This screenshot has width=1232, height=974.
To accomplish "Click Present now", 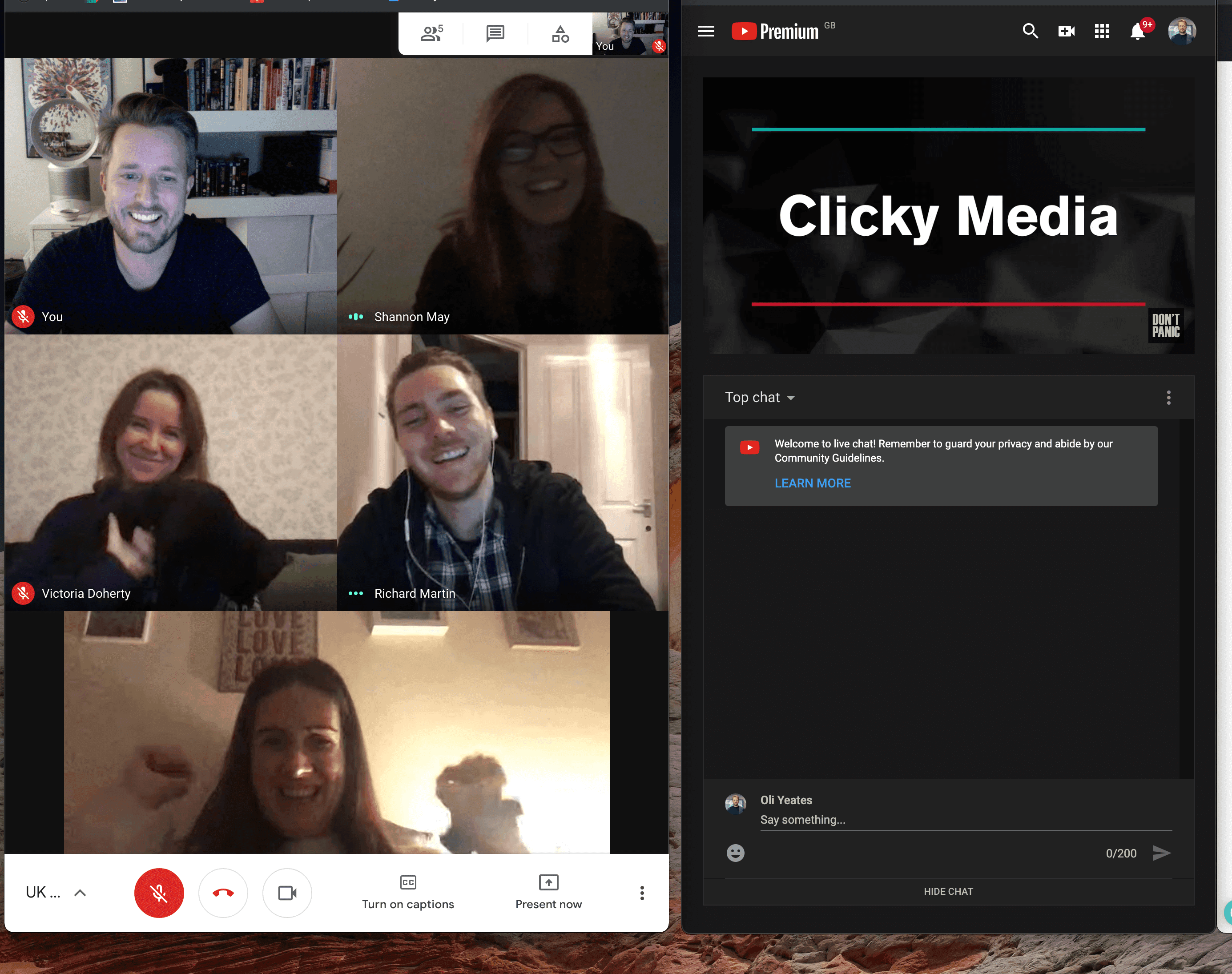I will pyautogui.click(x=548, y=893).
